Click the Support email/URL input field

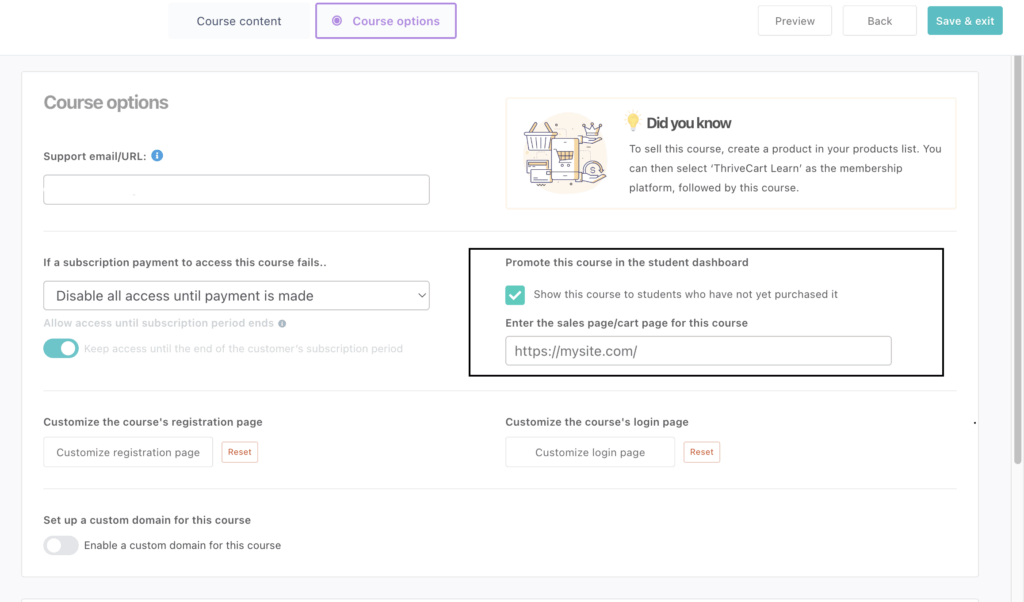tap(236, 190)
